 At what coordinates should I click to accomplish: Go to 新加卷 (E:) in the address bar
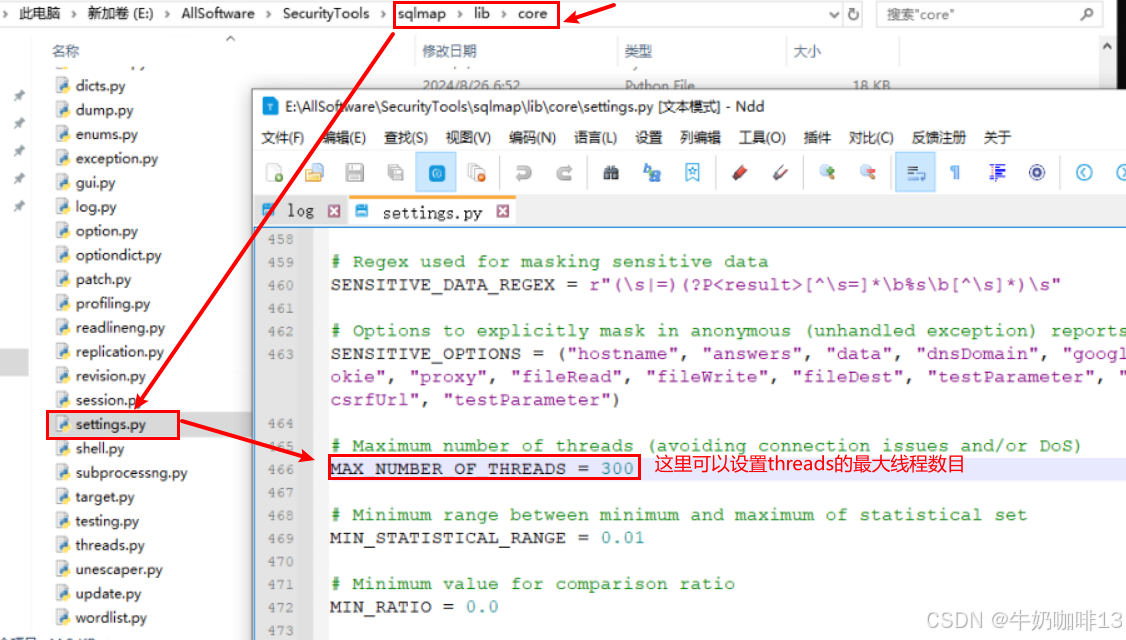click(120, 14)
